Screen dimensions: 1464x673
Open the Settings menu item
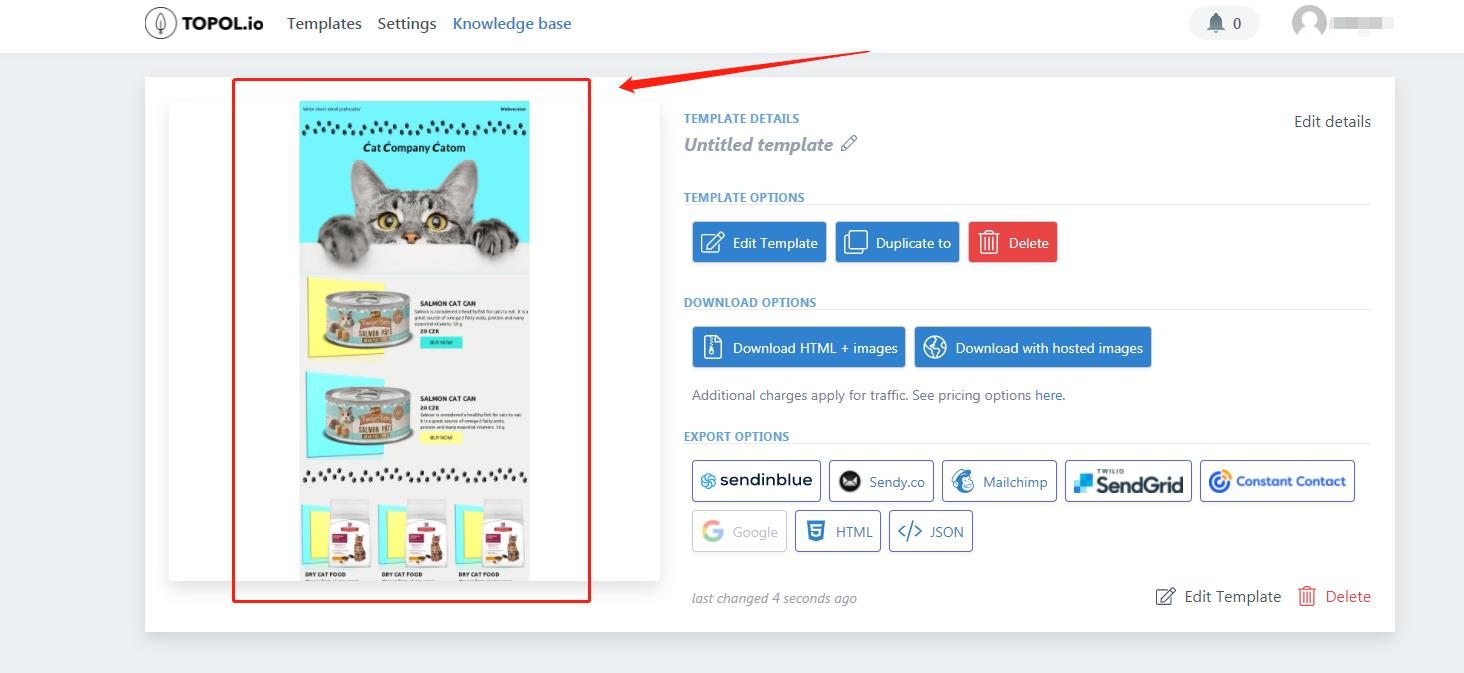[x=407, y=23]
